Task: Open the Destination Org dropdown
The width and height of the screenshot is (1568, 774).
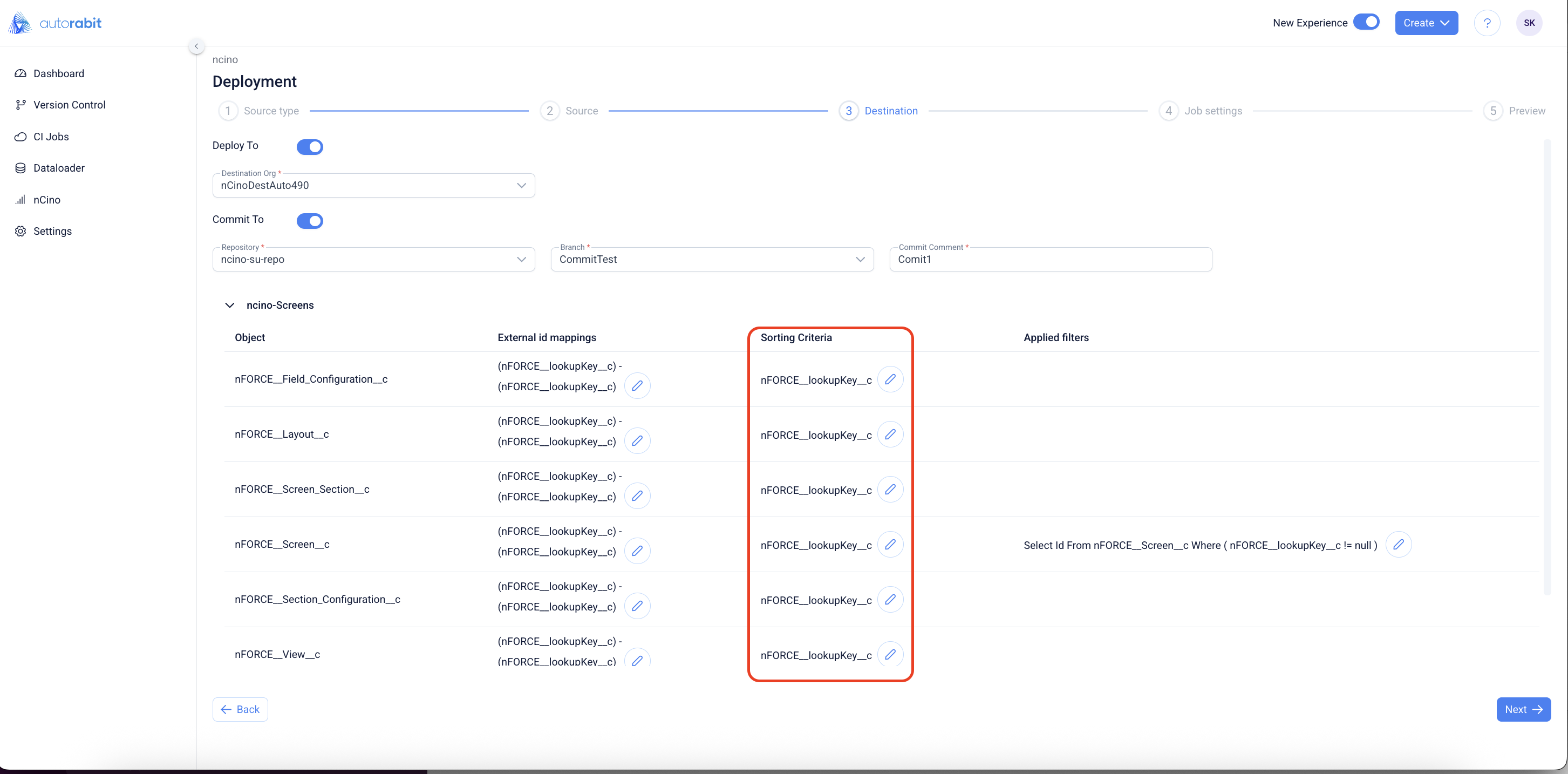Action: 373,185
